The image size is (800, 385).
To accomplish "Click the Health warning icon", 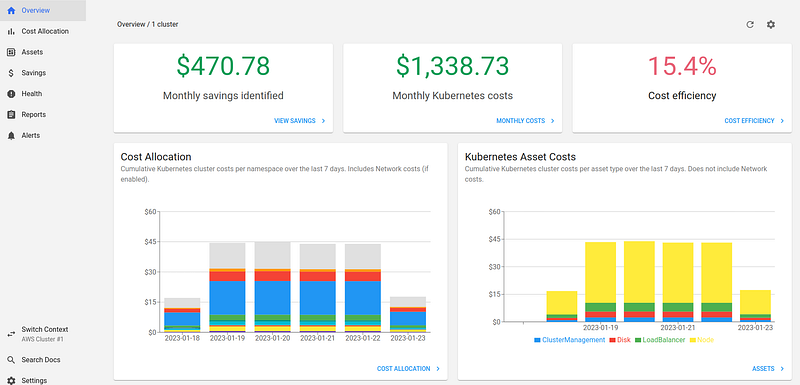I will (x=11, y=94).
